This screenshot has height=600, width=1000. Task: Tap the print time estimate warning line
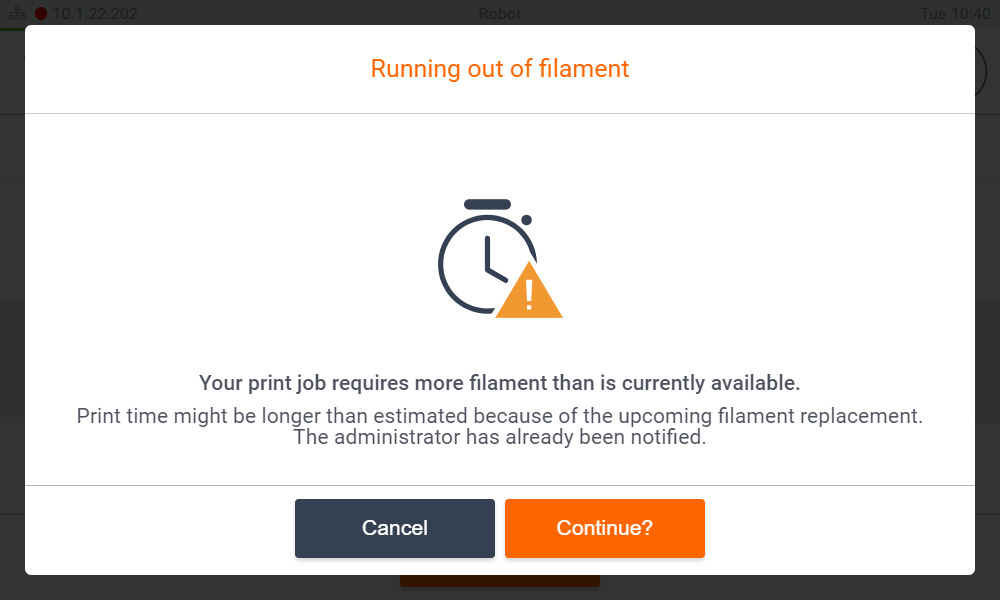500,415
